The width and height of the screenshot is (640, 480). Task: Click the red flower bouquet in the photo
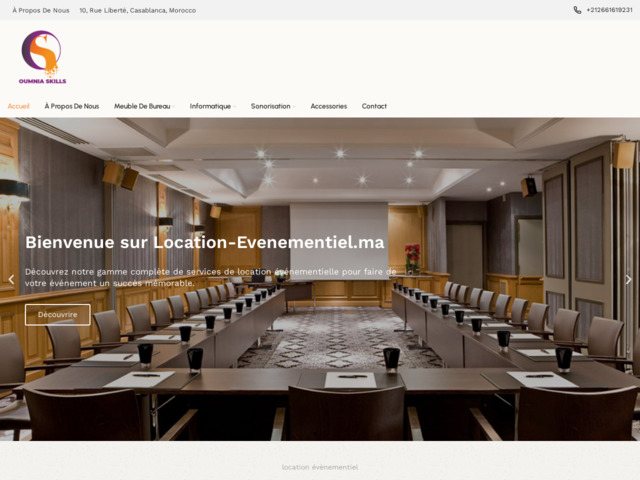pos(412,256)
